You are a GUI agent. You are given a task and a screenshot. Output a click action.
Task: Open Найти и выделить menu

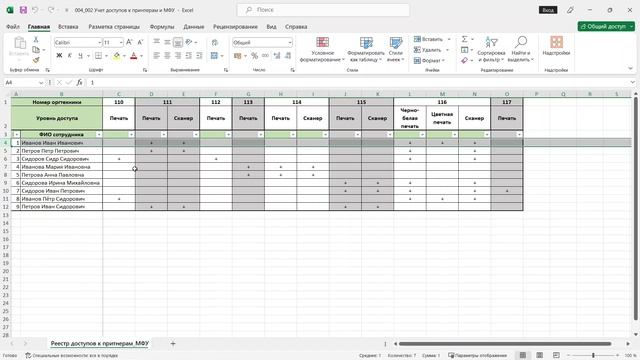click(x=521, y=49)
